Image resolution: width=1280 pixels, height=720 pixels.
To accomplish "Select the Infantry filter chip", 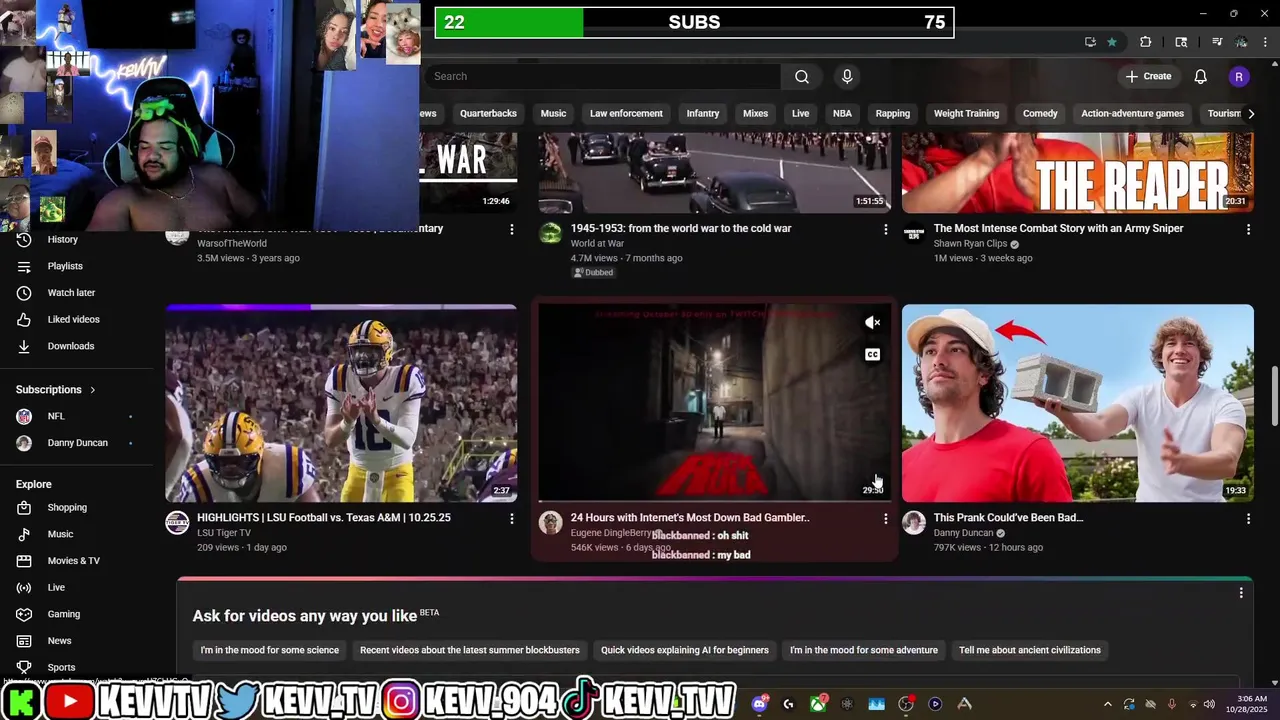I will point(702,113).
